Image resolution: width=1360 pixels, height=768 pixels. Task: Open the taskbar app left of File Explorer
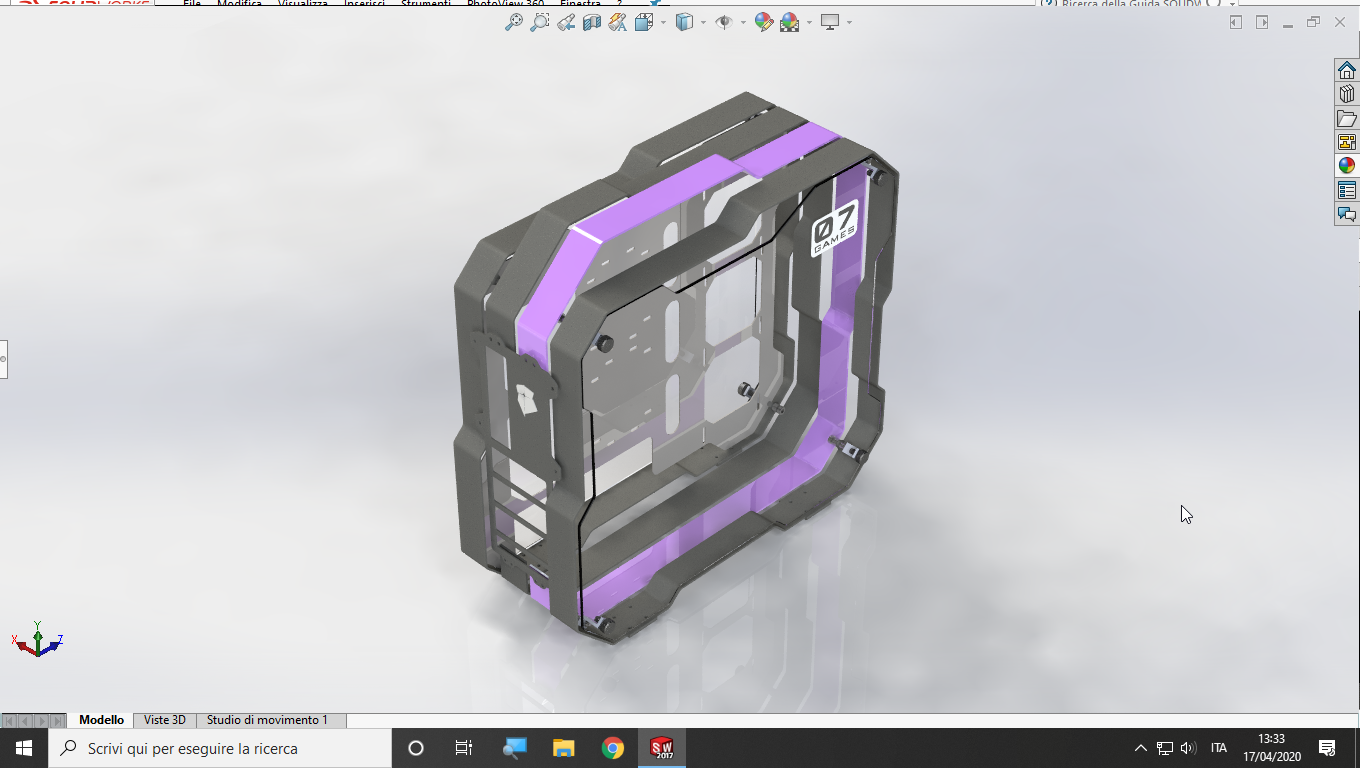515,748
